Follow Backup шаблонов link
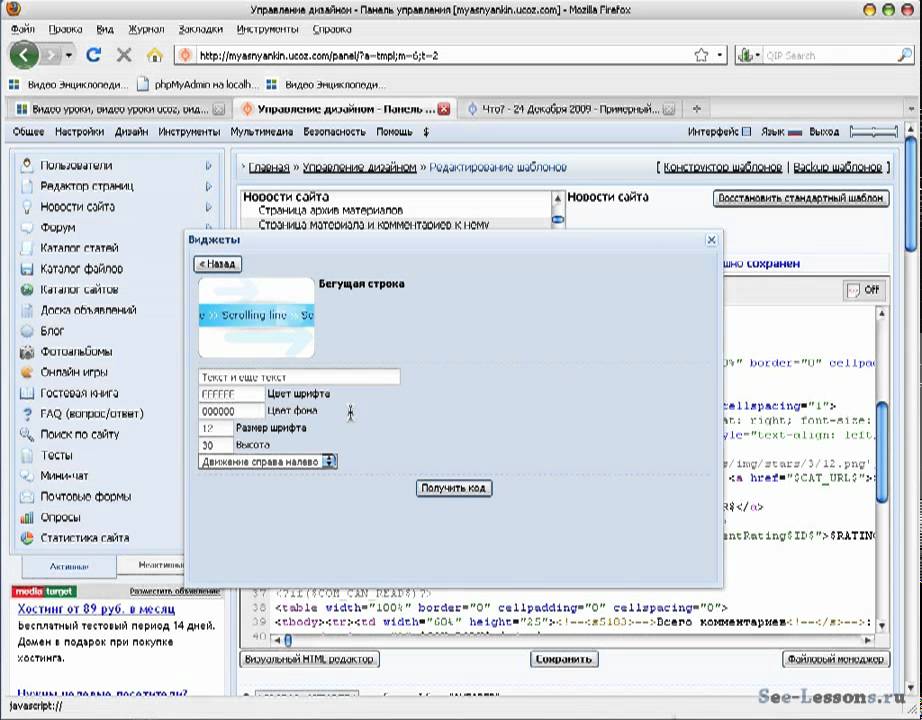 837,168
